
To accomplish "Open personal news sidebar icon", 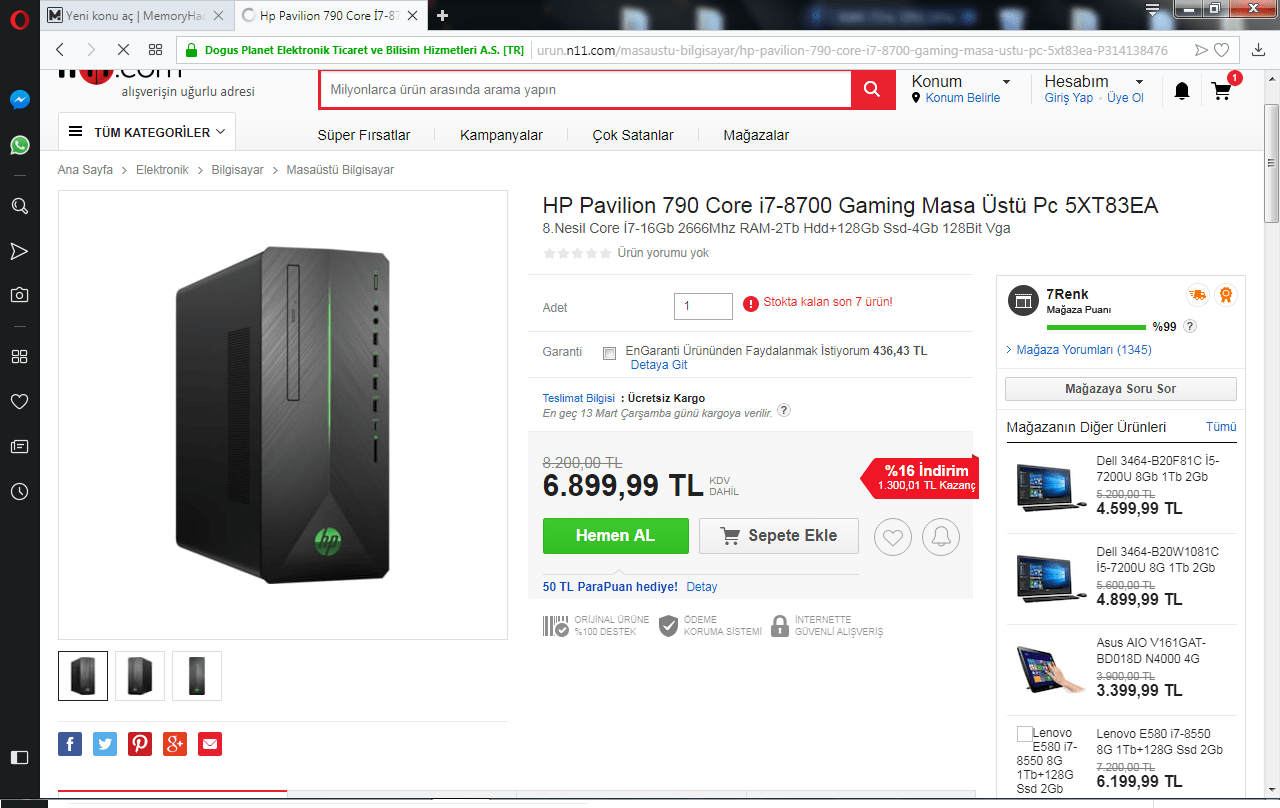I will 20,446.
